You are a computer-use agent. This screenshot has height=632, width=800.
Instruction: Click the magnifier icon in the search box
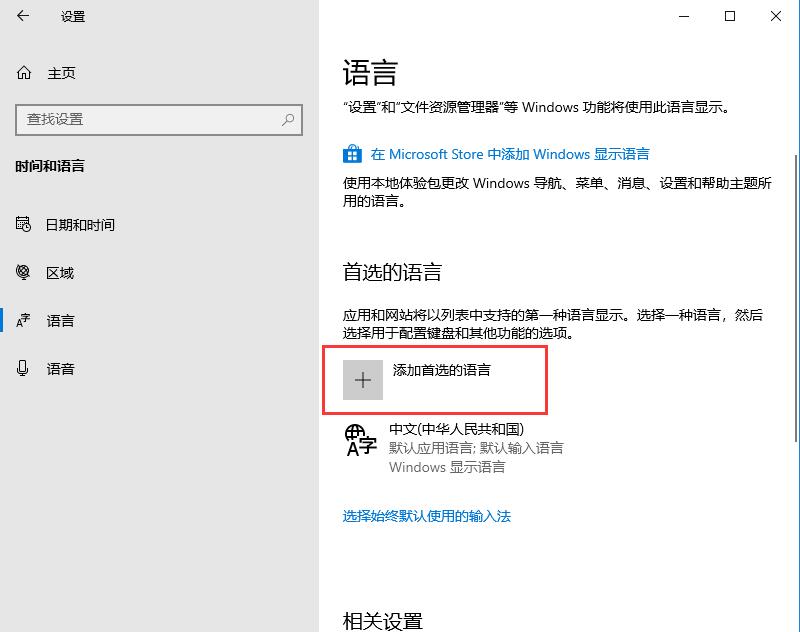(287, 120)
